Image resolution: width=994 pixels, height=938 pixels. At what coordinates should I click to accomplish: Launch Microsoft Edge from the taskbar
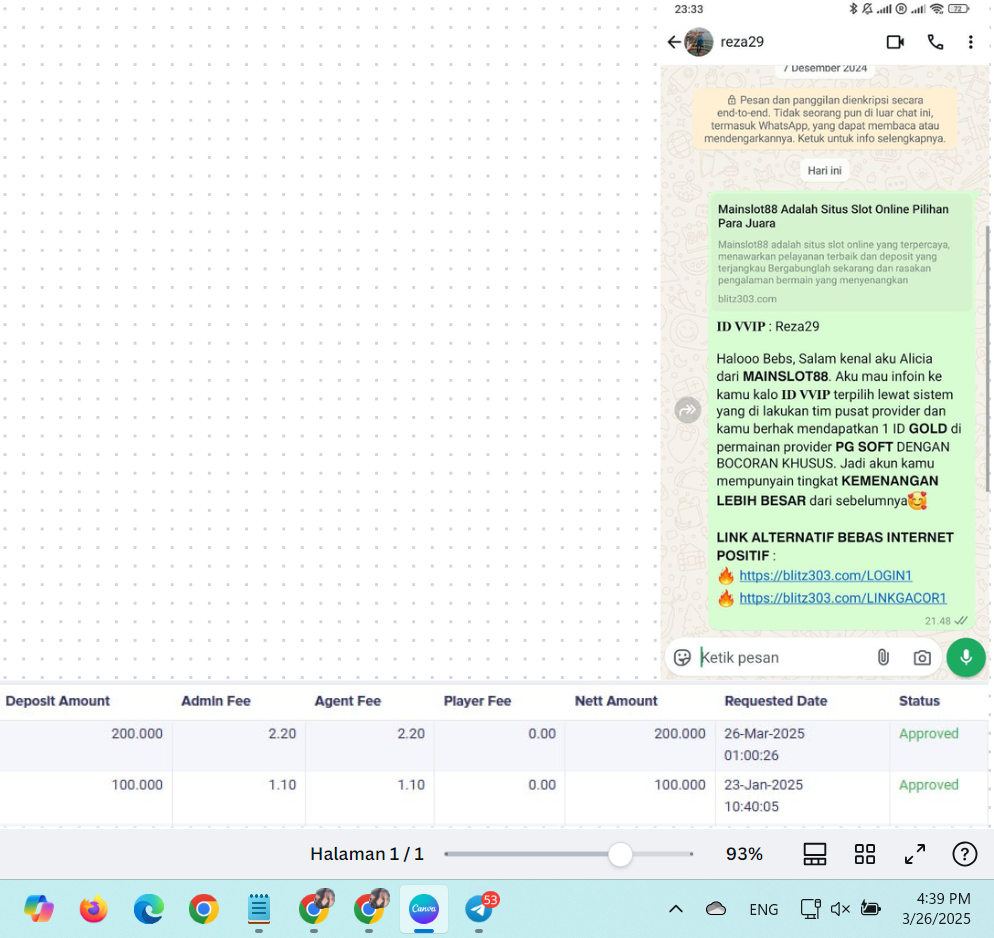pyautogui.click(x=149, y=909)
